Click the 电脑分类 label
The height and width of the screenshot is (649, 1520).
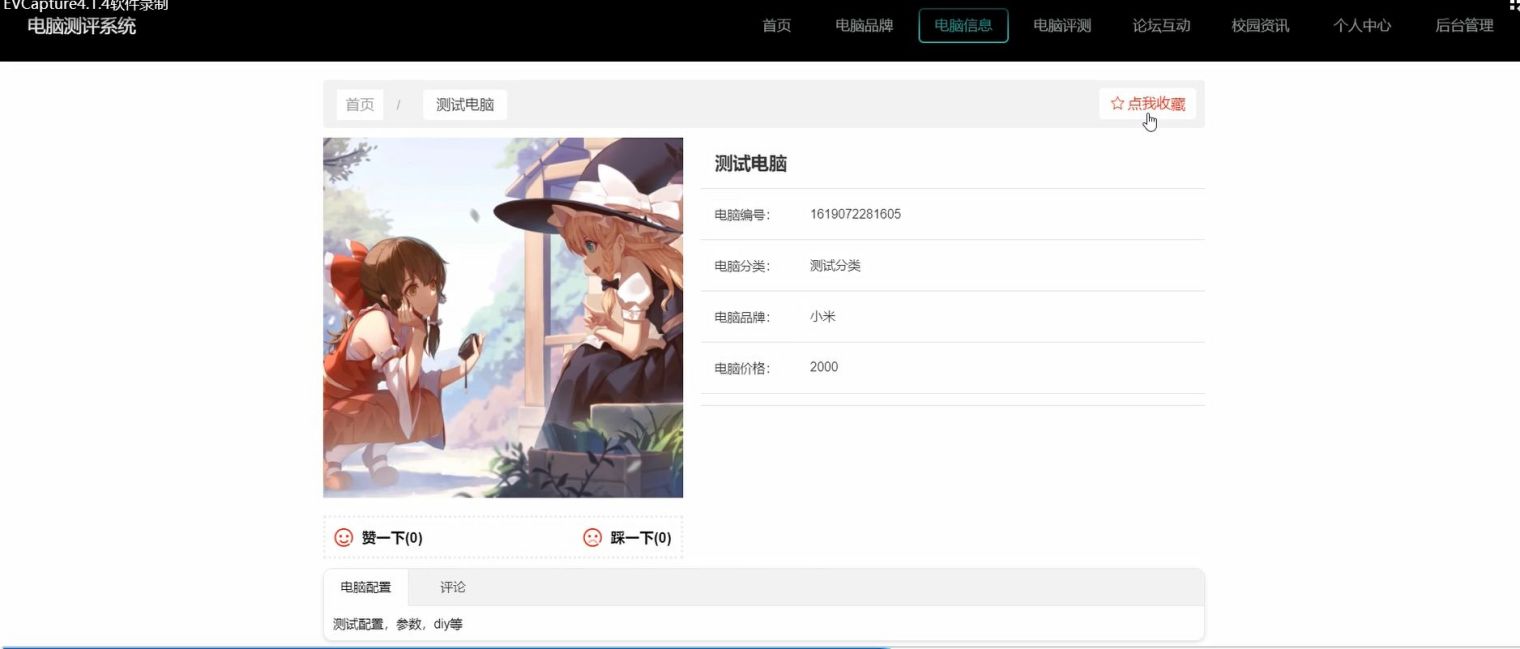coord(742,266)
